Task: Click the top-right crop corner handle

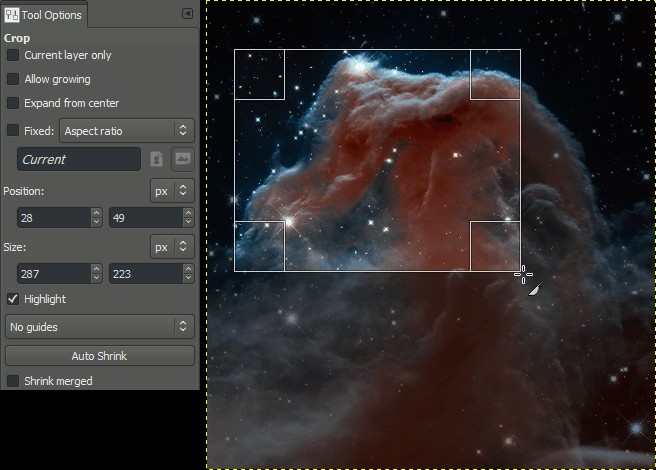Action: click(x=495, y=74)
